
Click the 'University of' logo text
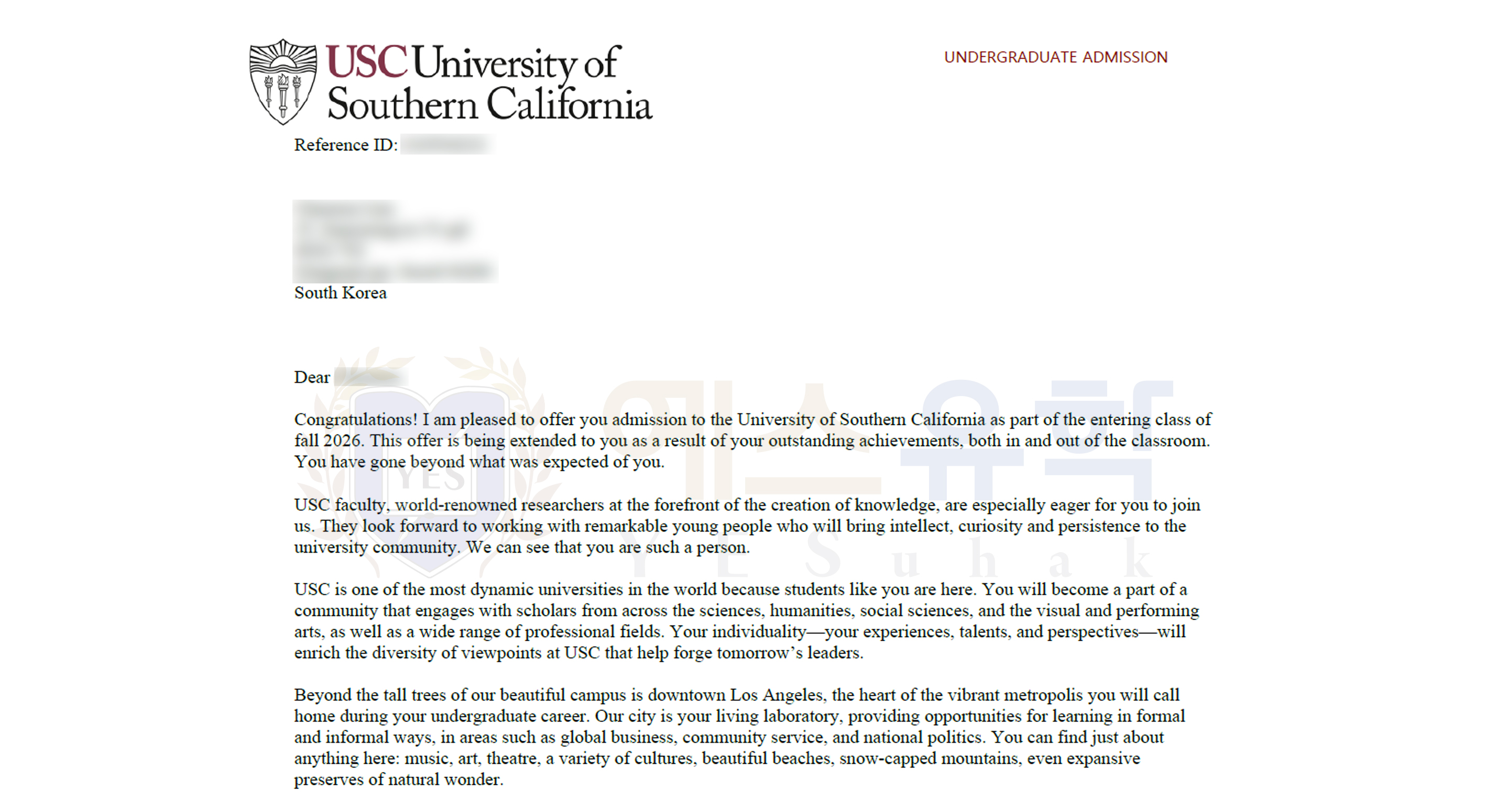516,63
